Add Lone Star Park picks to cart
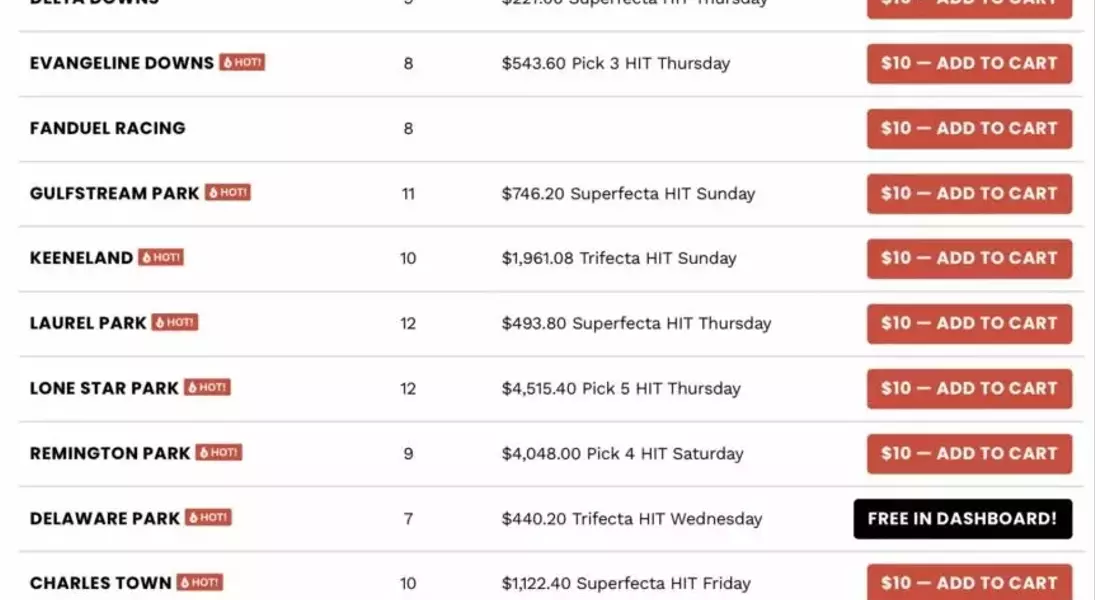 969,388
